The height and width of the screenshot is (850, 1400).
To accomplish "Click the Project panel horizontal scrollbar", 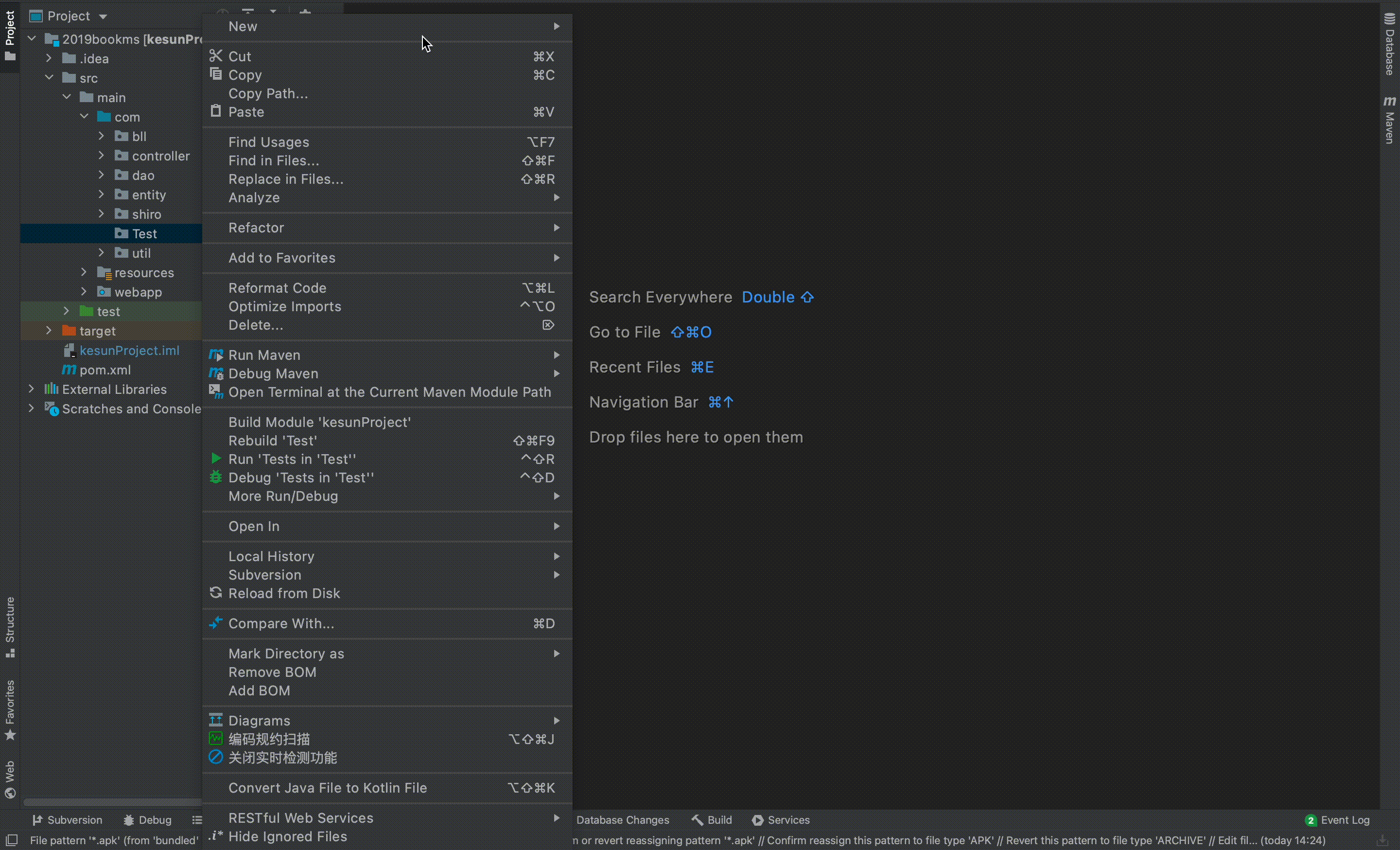I will tap(112, 802).
